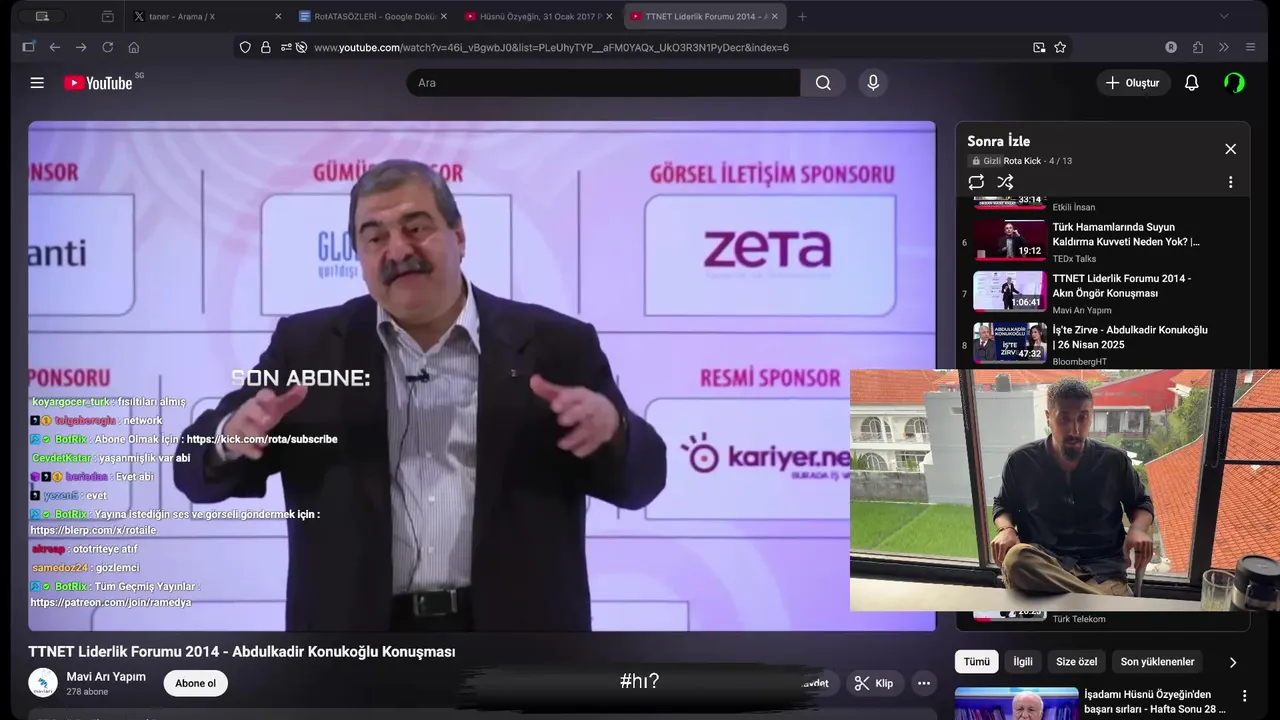Play the Akın Öngör Konuşması playlist video

click(1122, 286)
